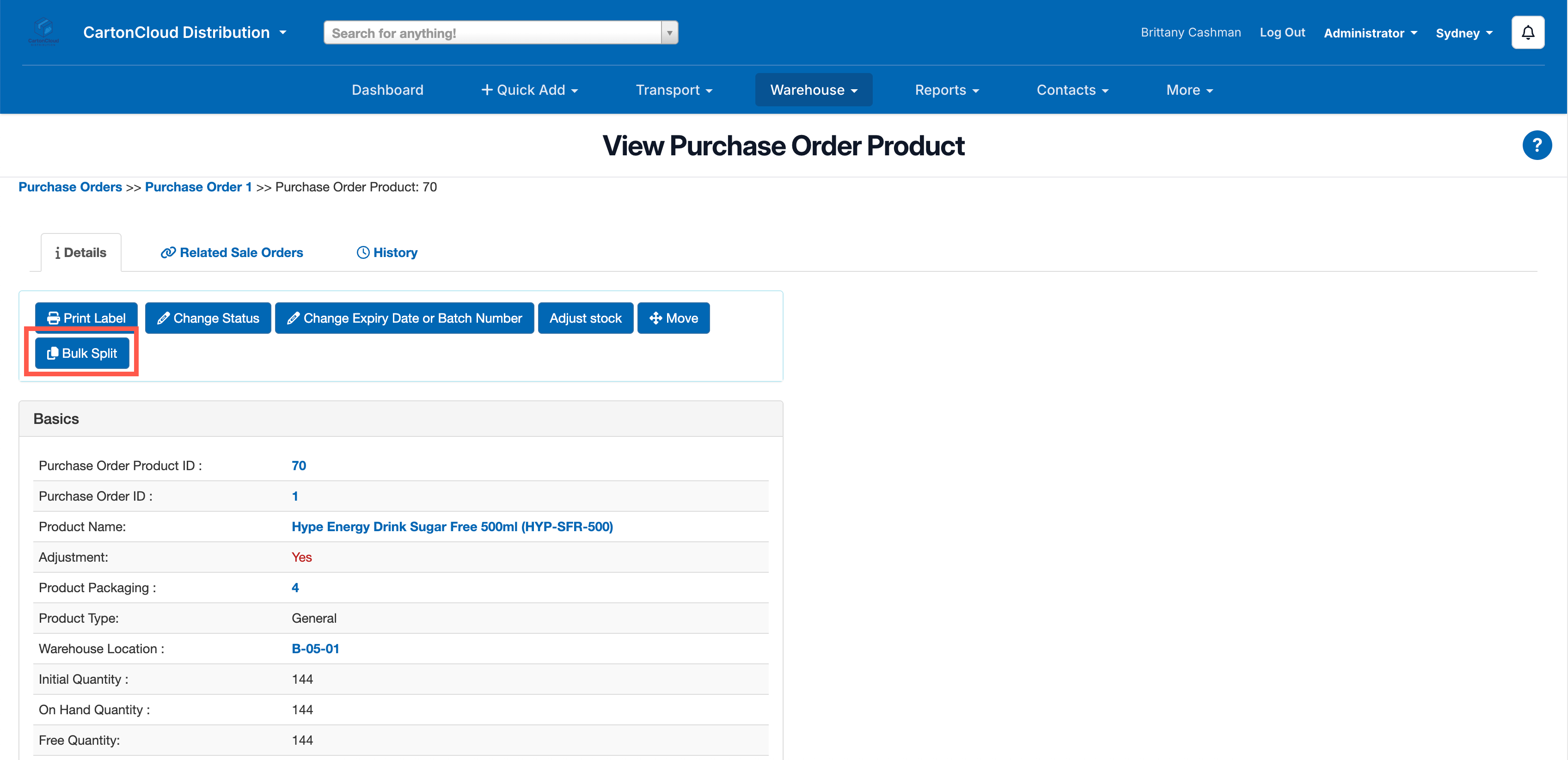Open the Administrator role dropdown
Viewport: 1568px width, 760px height.
click(1370, 33)
